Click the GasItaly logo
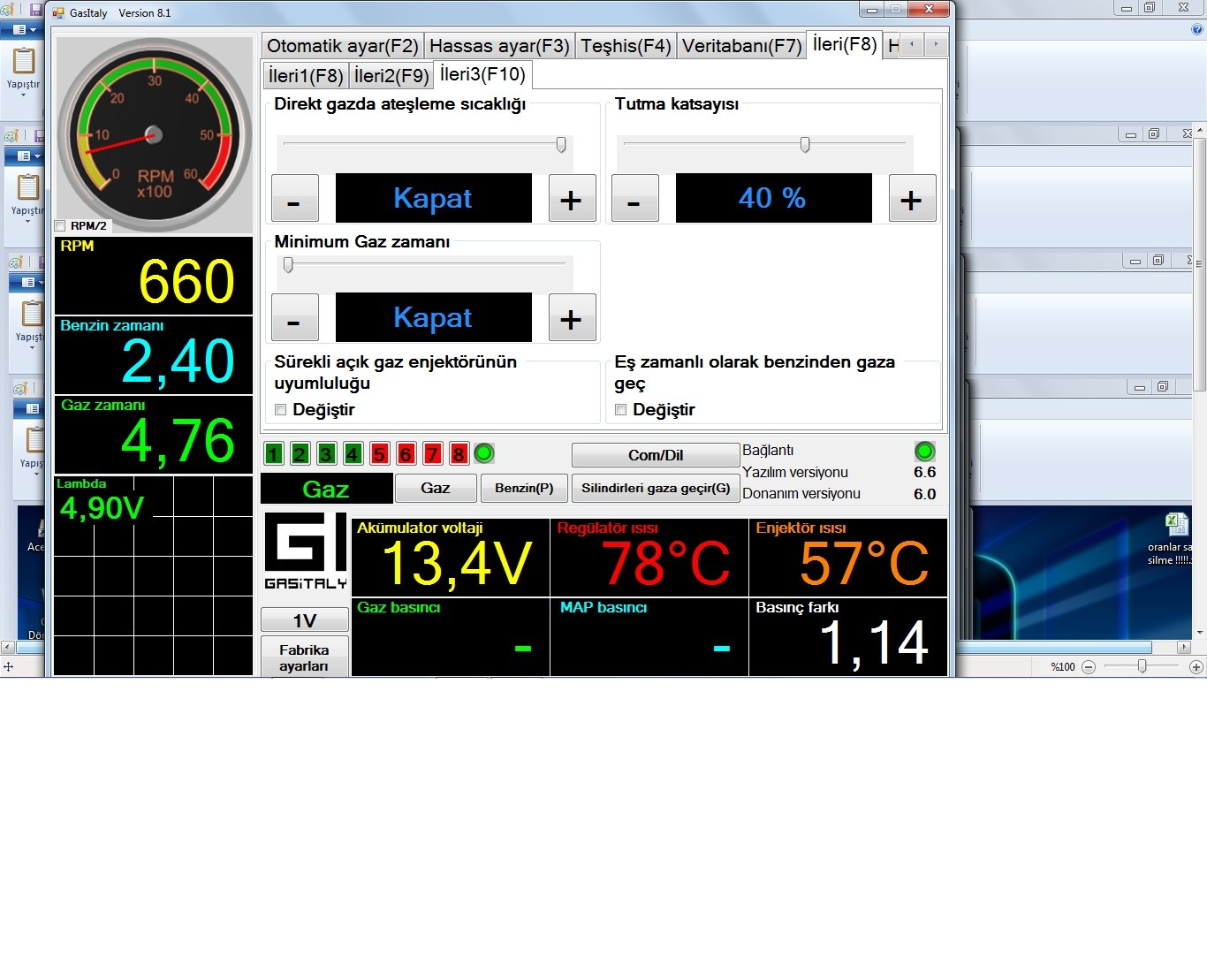 305,551
